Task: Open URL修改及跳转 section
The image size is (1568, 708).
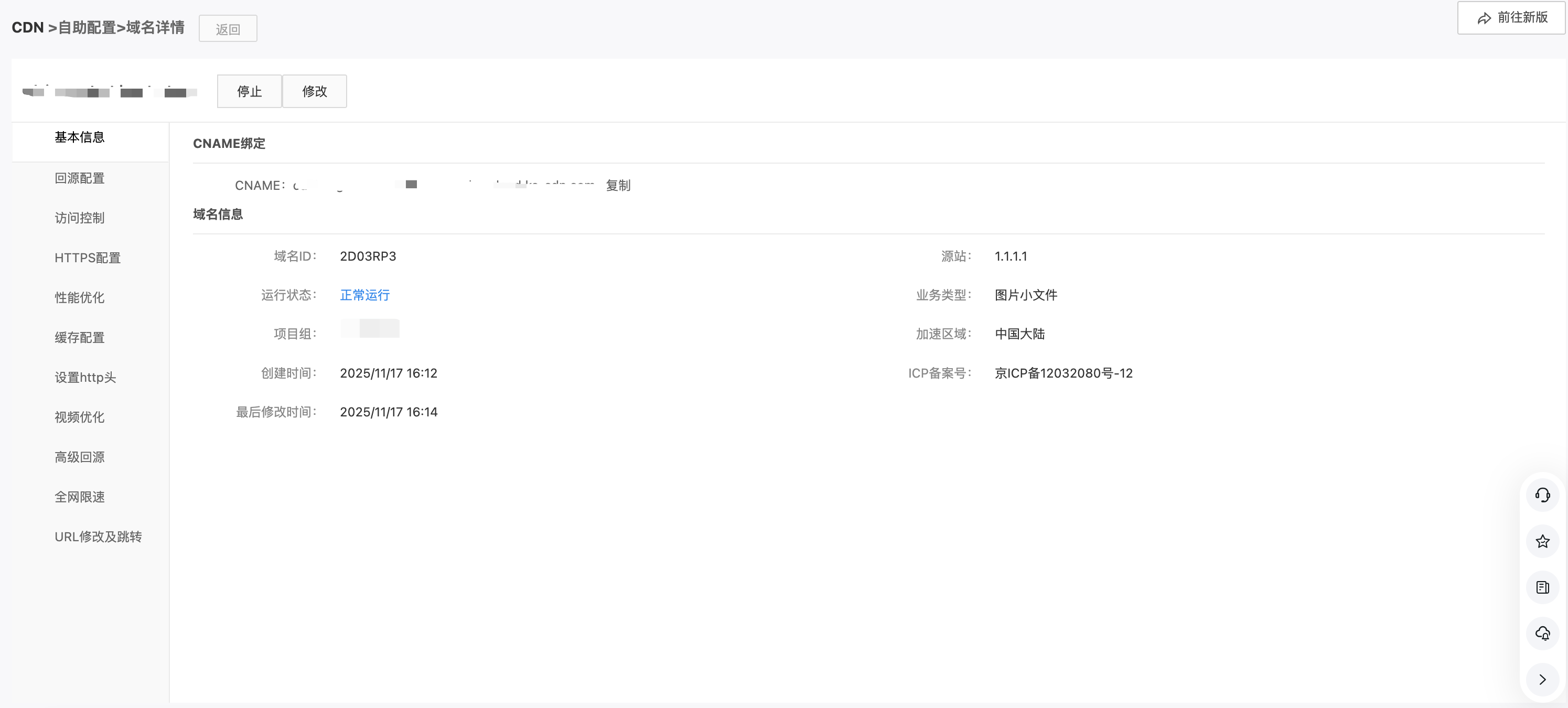Action: point(98,537)
